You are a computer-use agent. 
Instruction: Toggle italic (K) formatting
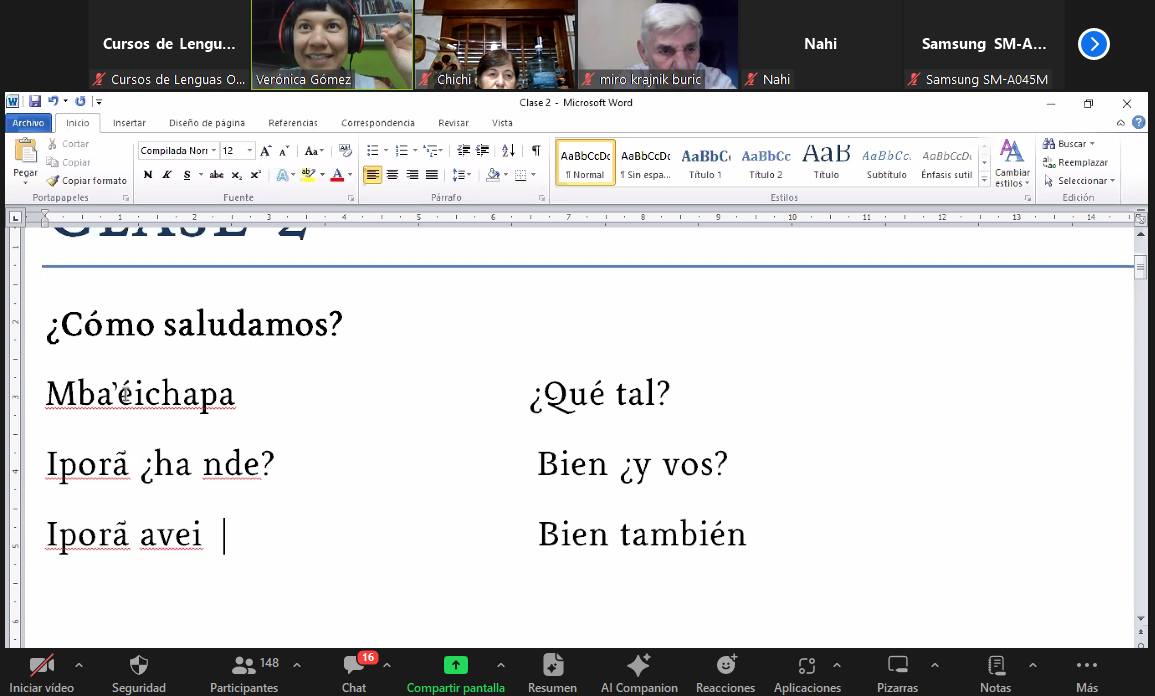[167, 175]
